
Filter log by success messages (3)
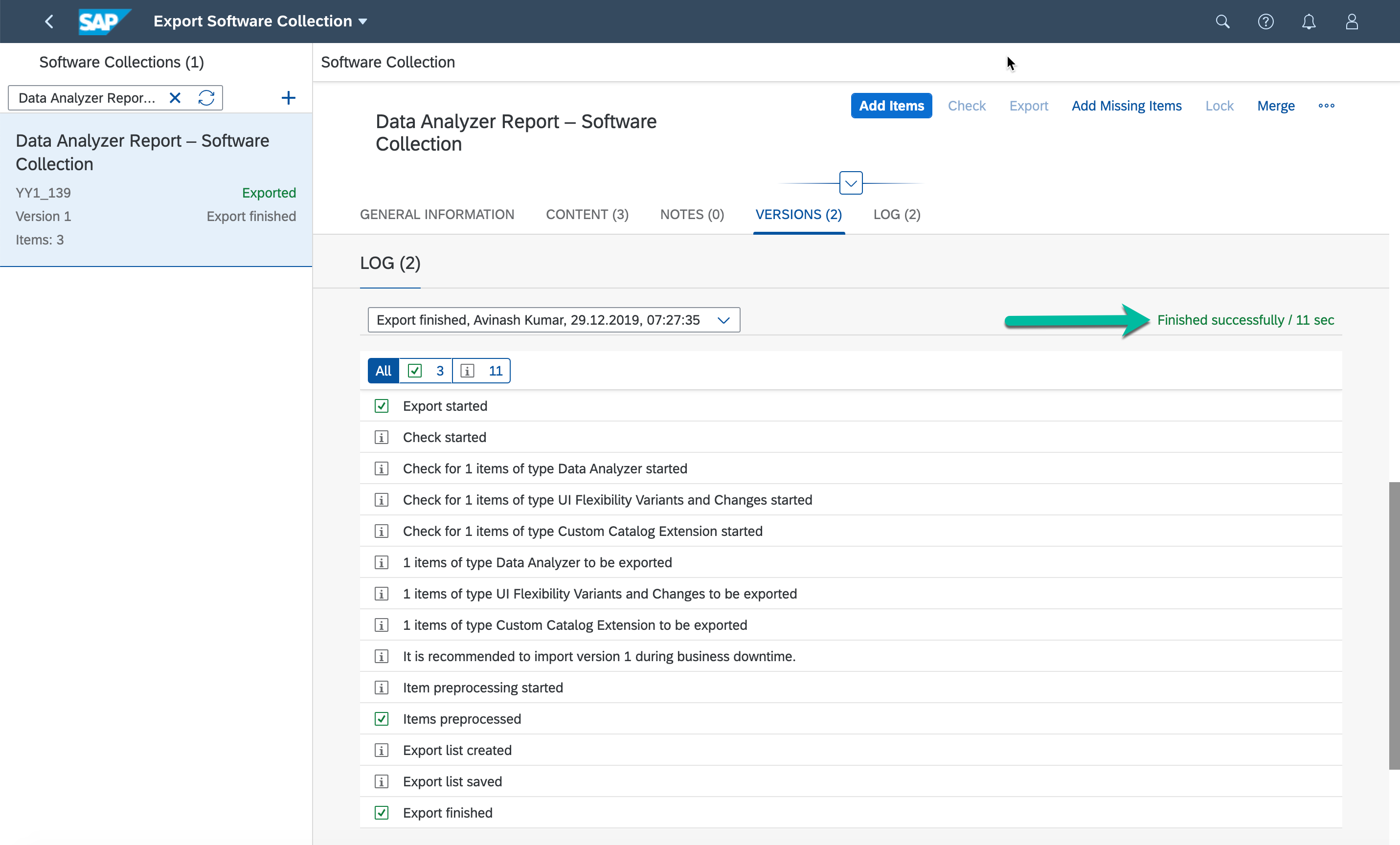[426, 371]
